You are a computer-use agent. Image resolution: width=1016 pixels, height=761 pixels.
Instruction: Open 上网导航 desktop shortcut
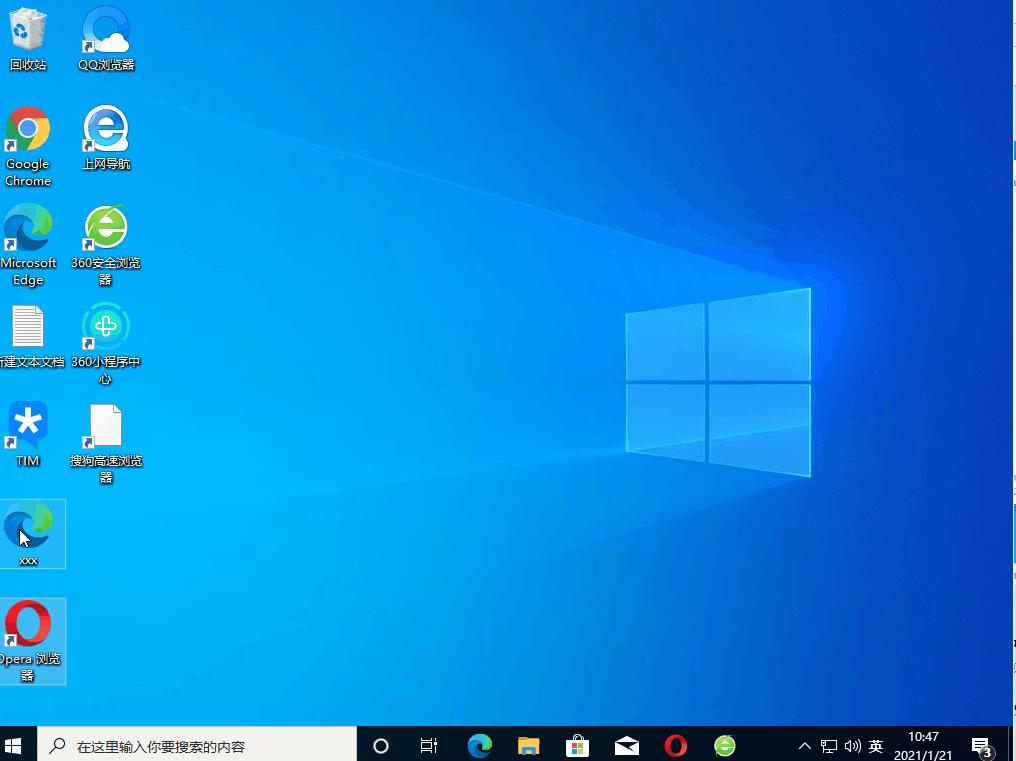(105, 130)
